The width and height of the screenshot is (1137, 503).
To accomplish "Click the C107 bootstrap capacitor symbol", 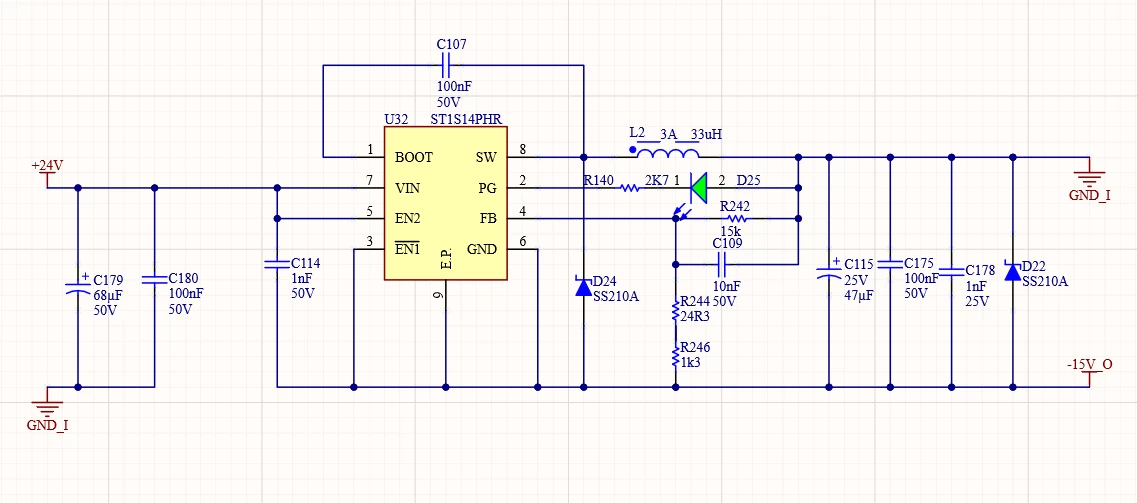I will (446, 67).
